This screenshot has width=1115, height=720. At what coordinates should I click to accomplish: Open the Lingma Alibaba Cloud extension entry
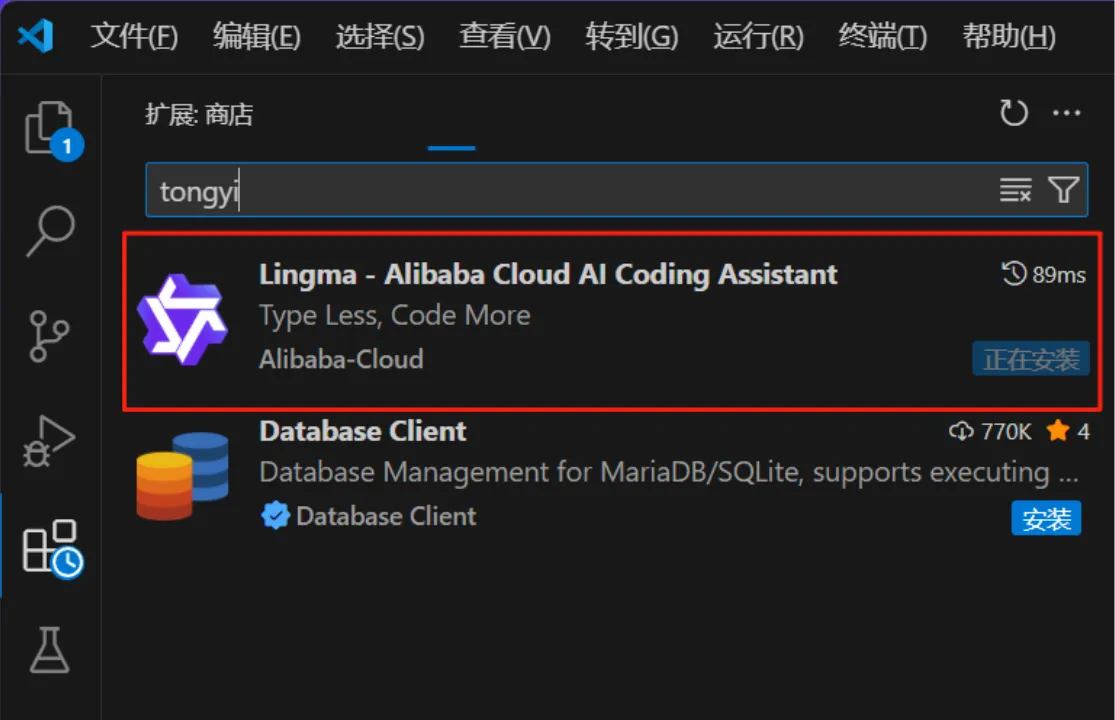click(x=612, y=321)
